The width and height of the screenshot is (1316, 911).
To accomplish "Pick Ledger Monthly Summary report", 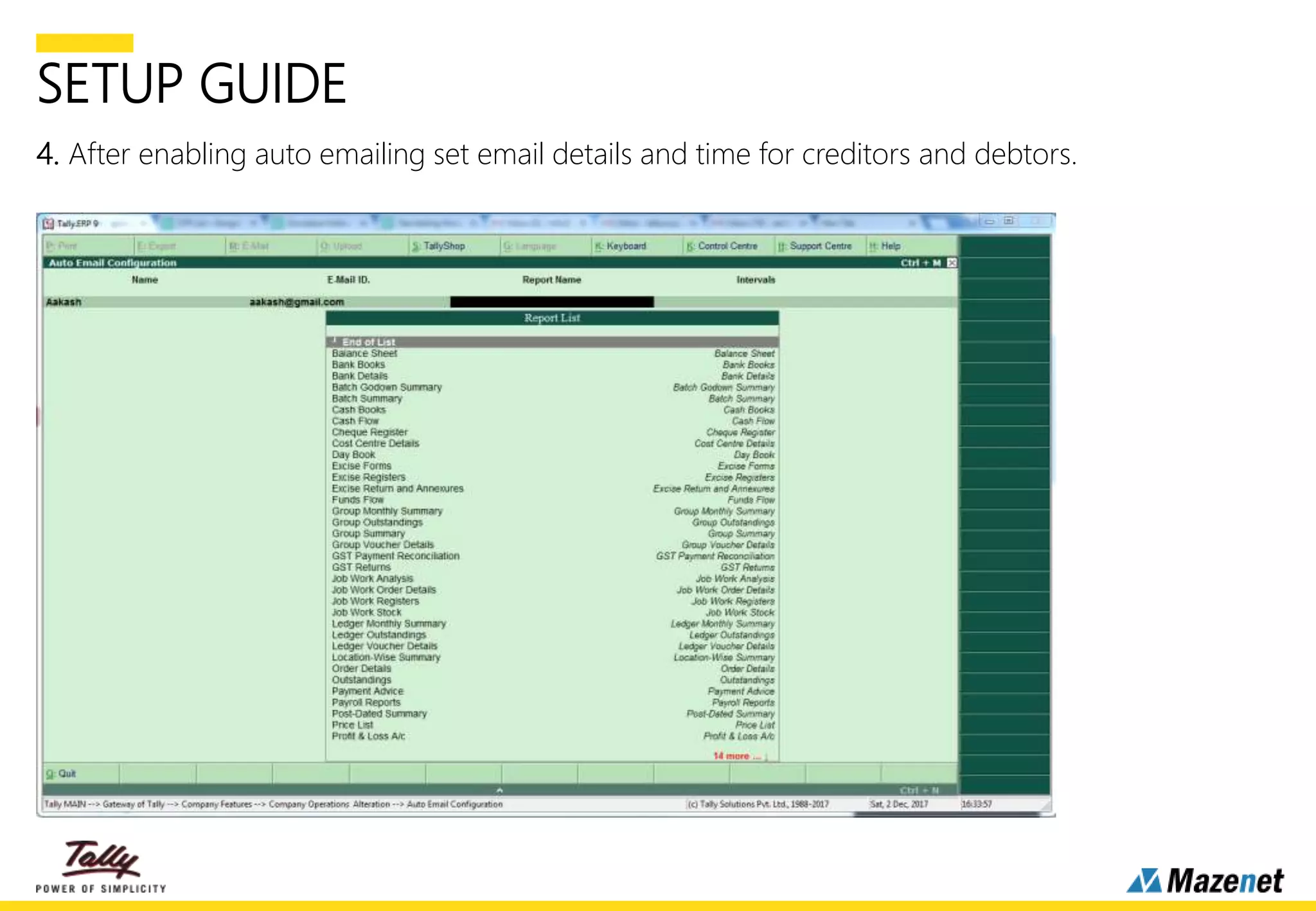I will click(x=552, y=624).
